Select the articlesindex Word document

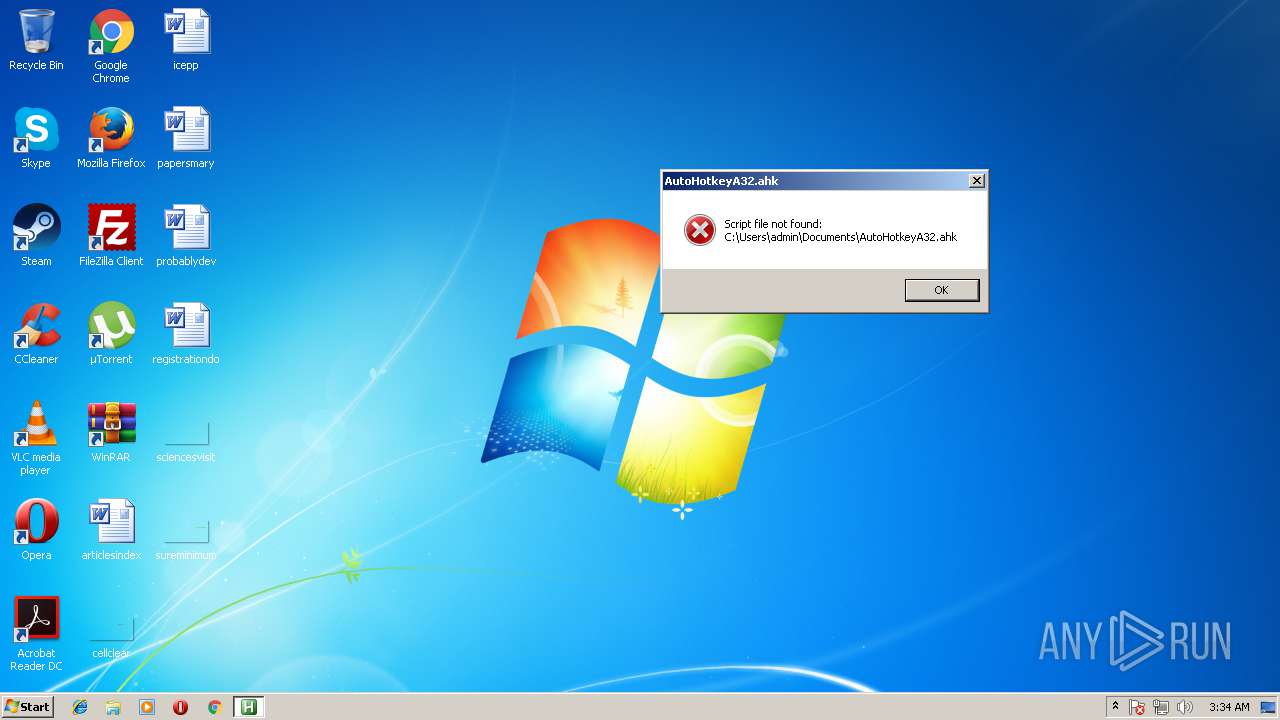[111, 530]
